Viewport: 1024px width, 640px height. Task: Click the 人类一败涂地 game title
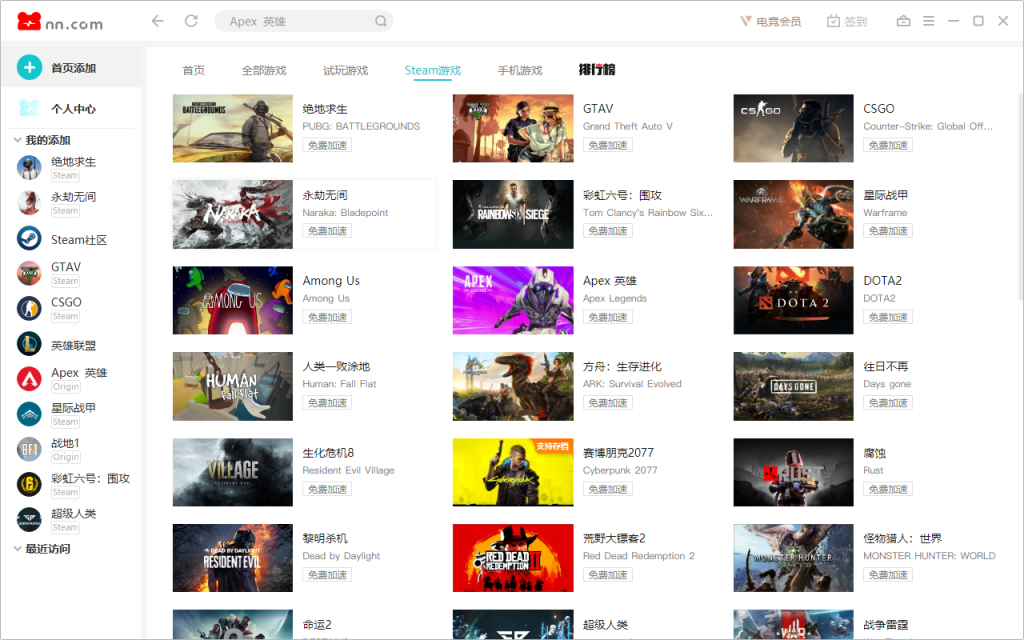pos(336,366)
